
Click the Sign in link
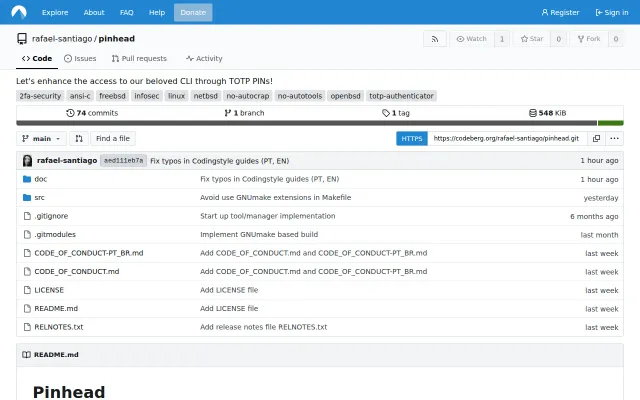[612, 12]
